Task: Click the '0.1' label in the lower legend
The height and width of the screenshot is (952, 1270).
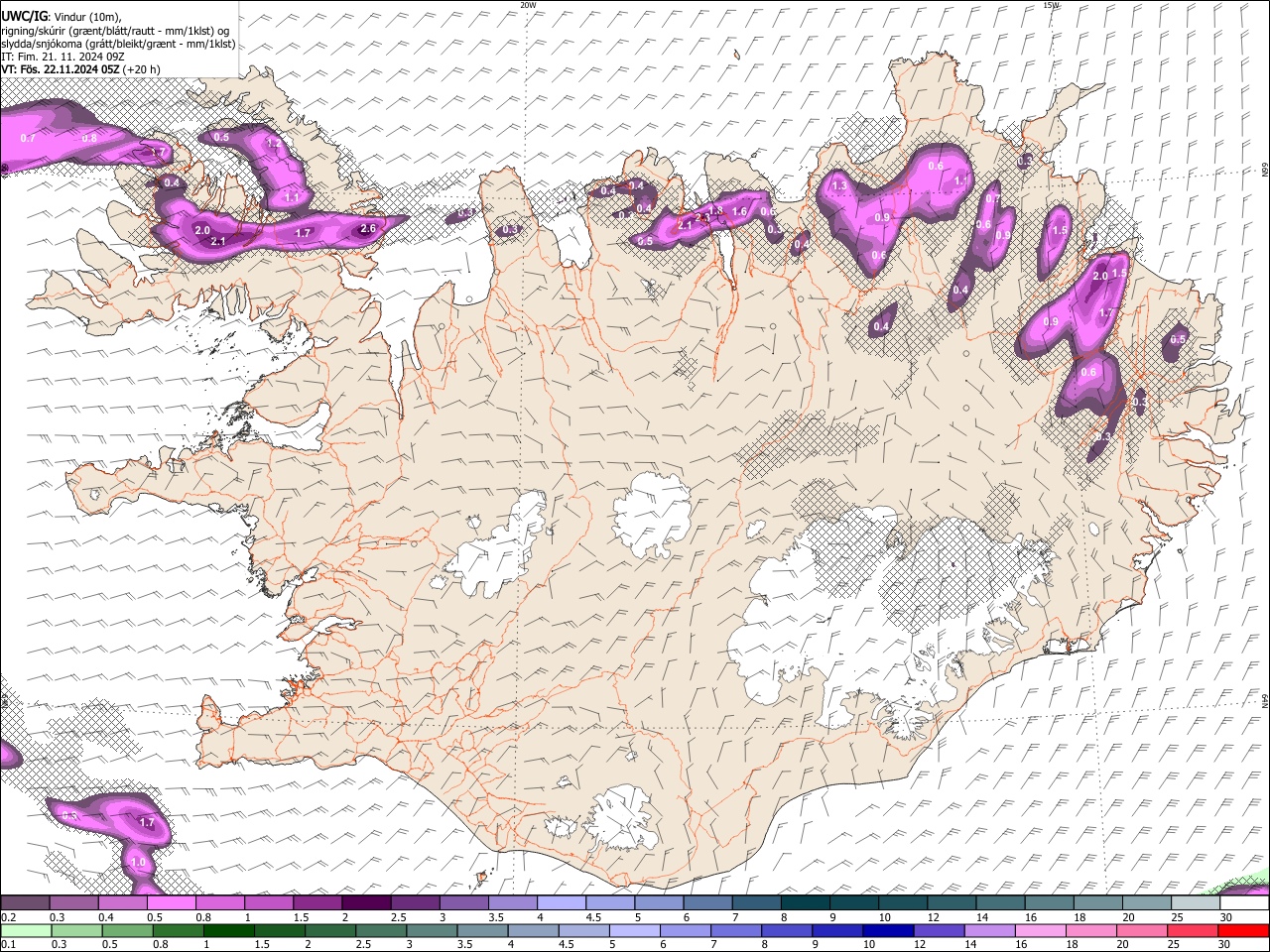Action: pyautogui.click(x=7, y=945)
